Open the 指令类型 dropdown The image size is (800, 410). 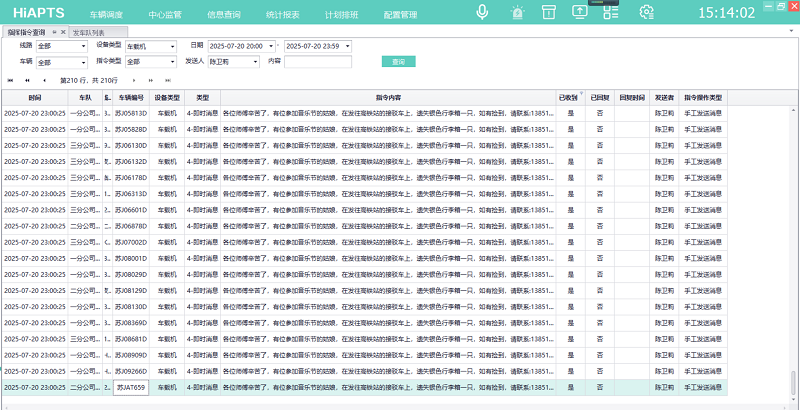[x=173, y=62]
